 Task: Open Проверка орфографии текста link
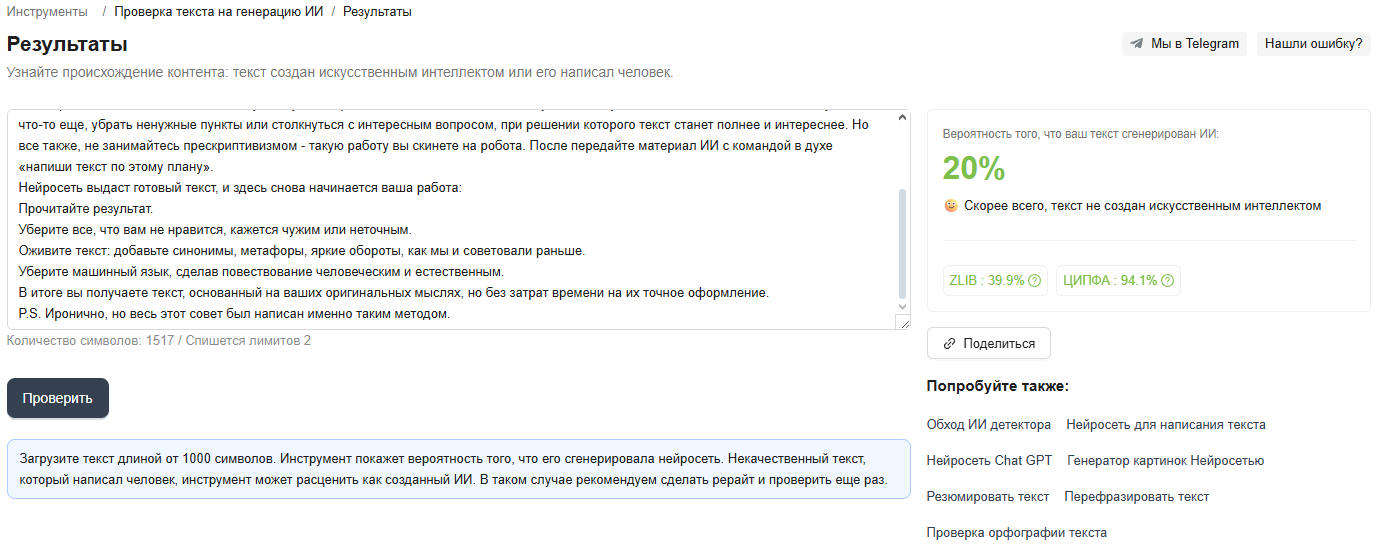[1016, 533]
